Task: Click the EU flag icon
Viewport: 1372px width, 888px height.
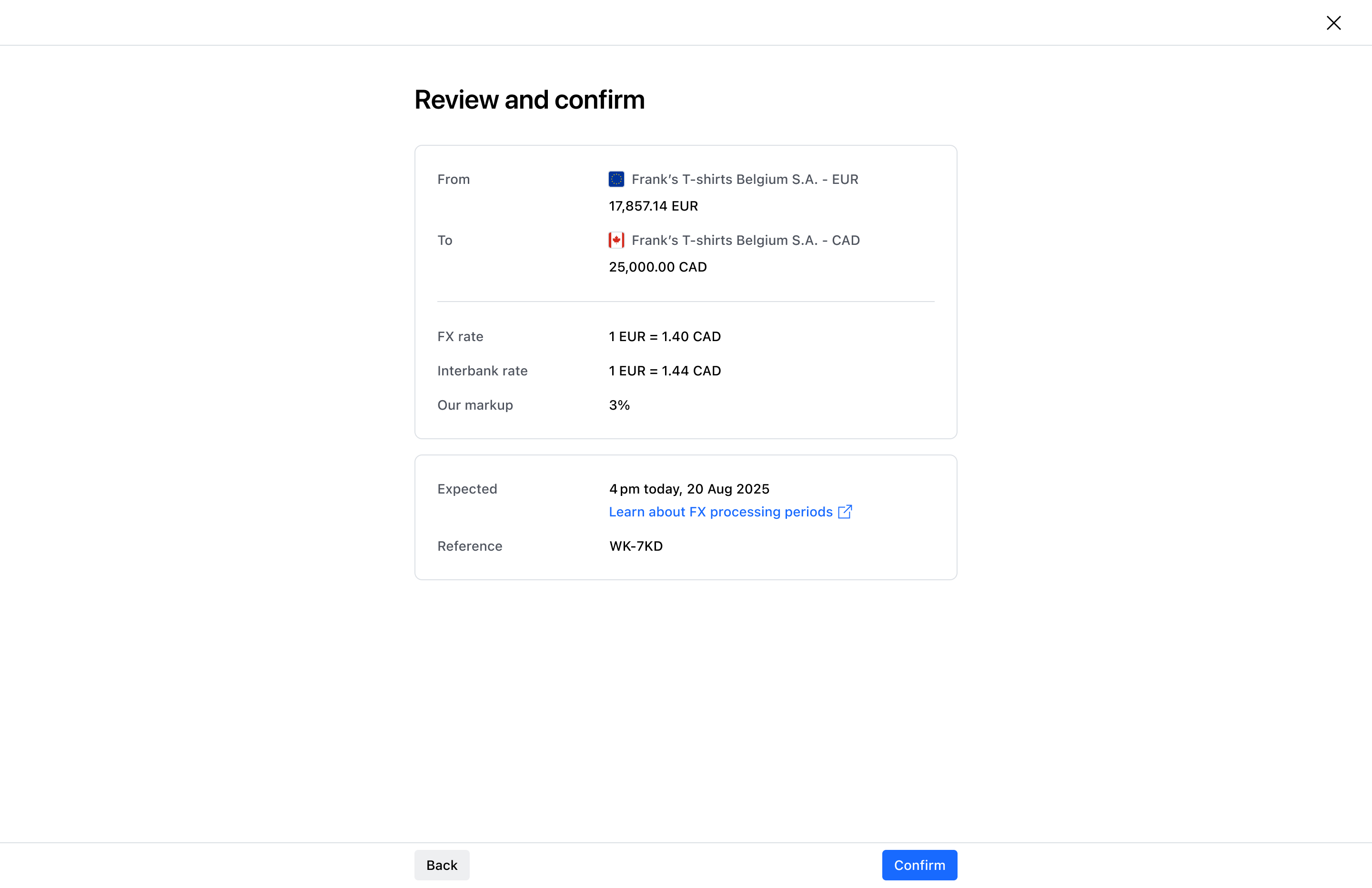Action: pyautogui.click(x=616, y=179)
